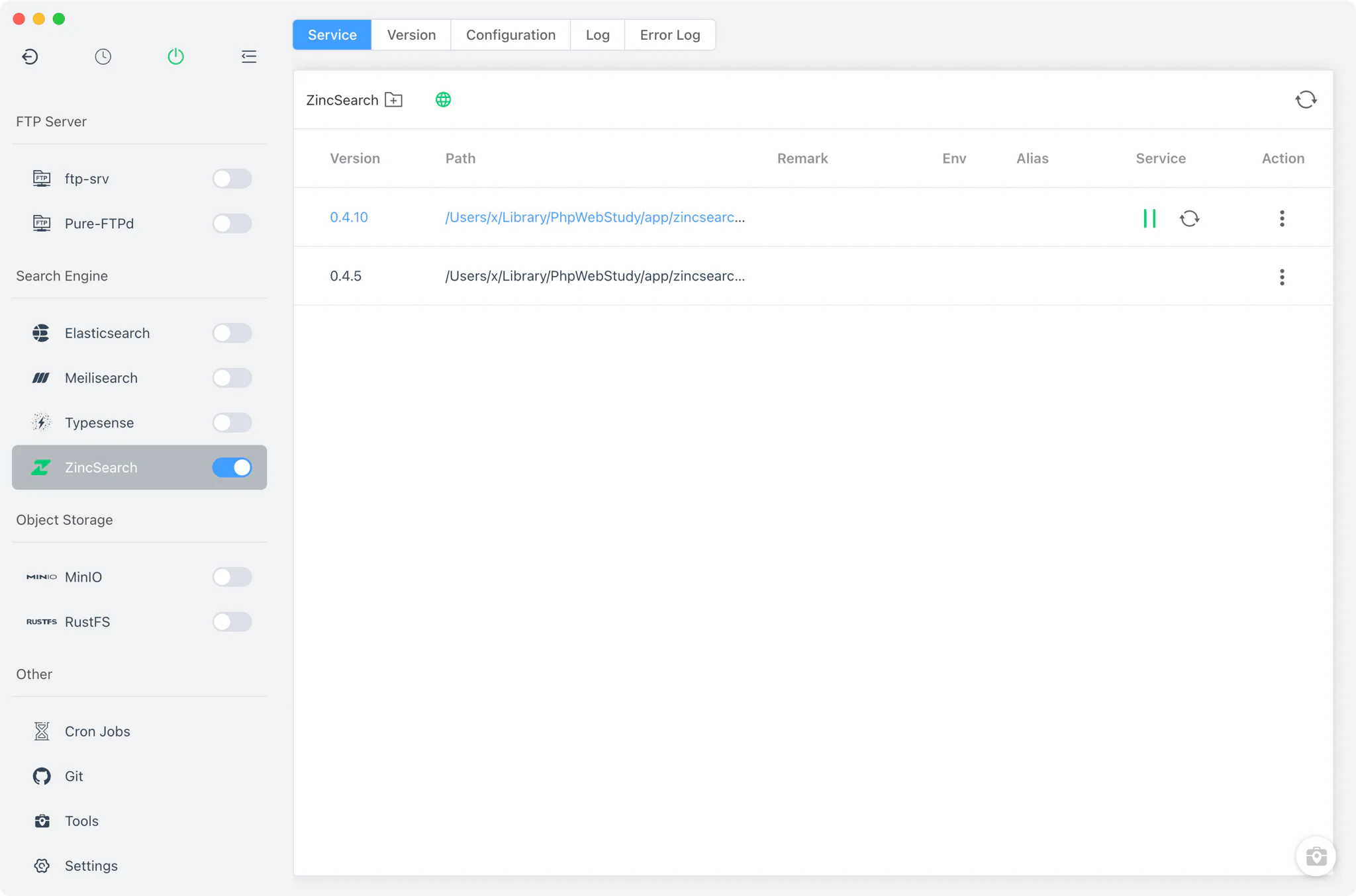The image size is (1356, 896).
Task: Enable the Typesense switch
Action: (x=232, y=422)
